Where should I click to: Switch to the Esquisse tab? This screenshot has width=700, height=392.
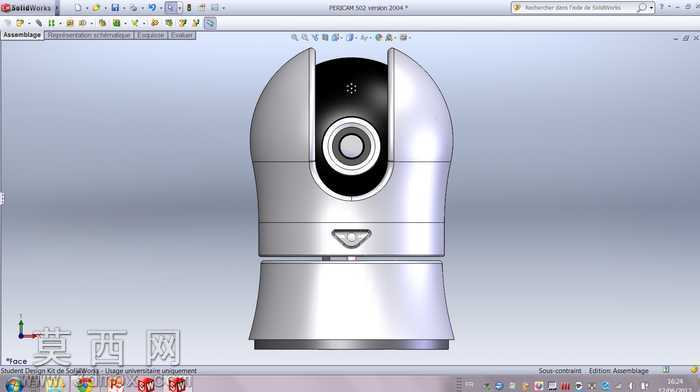151,35
